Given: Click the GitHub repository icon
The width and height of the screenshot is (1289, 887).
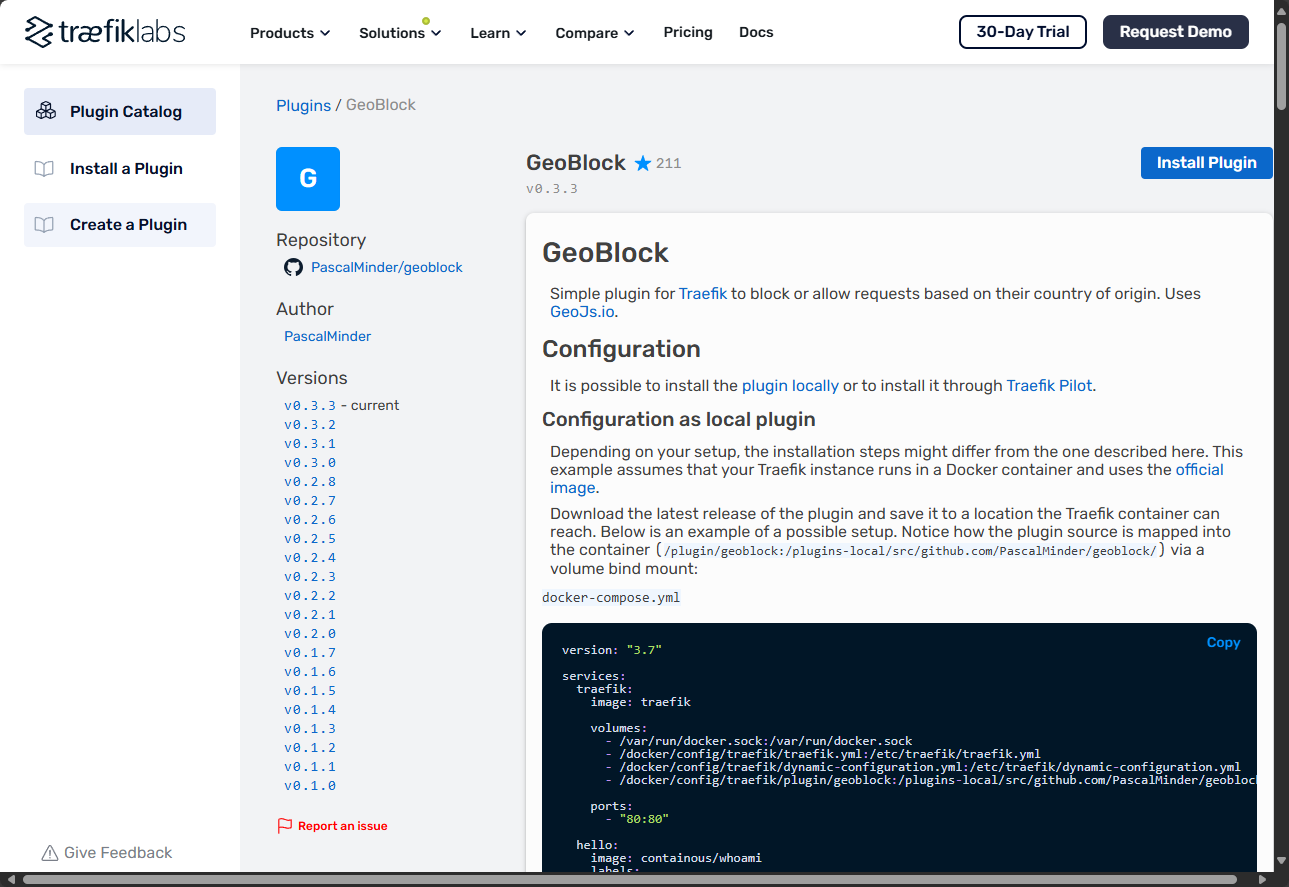Looking at the screenshot, I should coord(293,267).
